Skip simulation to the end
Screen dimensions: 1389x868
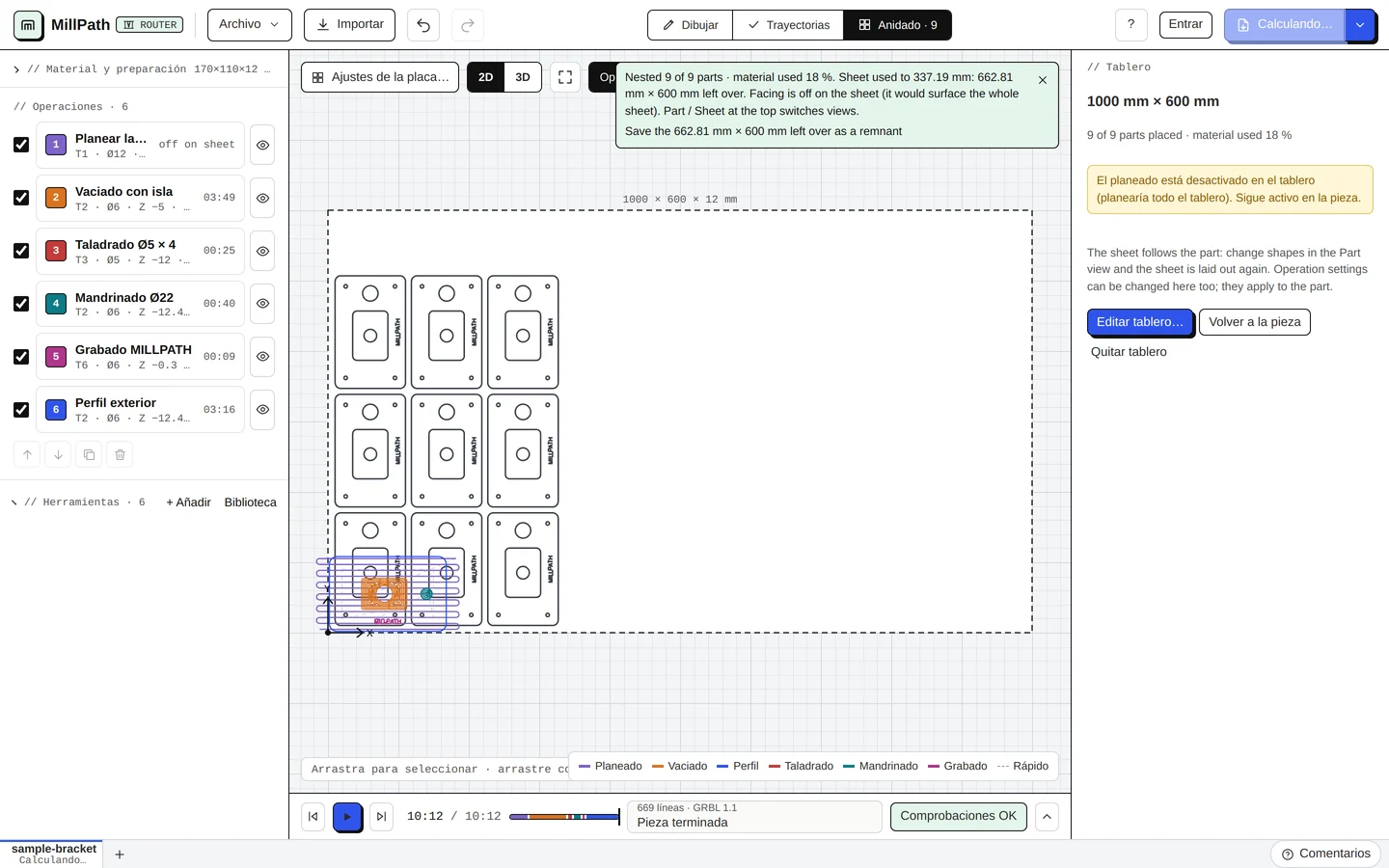381,816
